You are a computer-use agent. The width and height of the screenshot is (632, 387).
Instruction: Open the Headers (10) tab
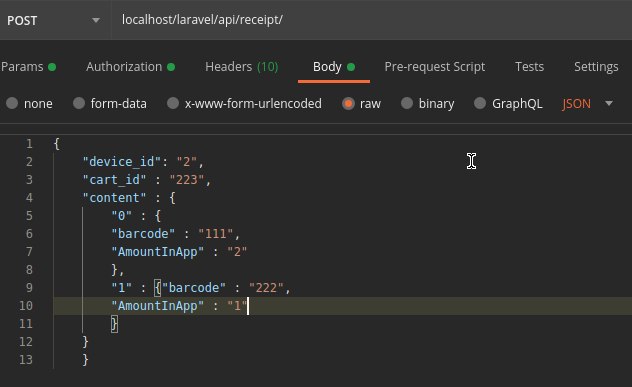coord(242,67)
